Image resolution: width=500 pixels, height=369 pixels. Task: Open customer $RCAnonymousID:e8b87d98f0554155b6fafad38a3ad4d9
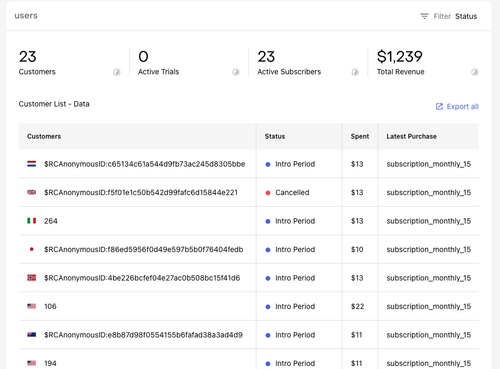pos(143,335)
